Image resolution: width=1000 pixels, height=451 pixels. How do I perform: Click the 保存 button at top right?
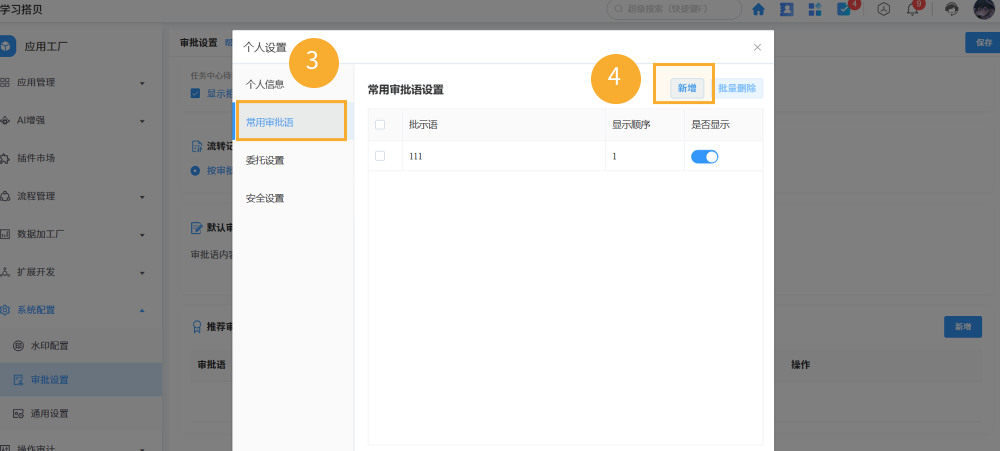point(983,43)
